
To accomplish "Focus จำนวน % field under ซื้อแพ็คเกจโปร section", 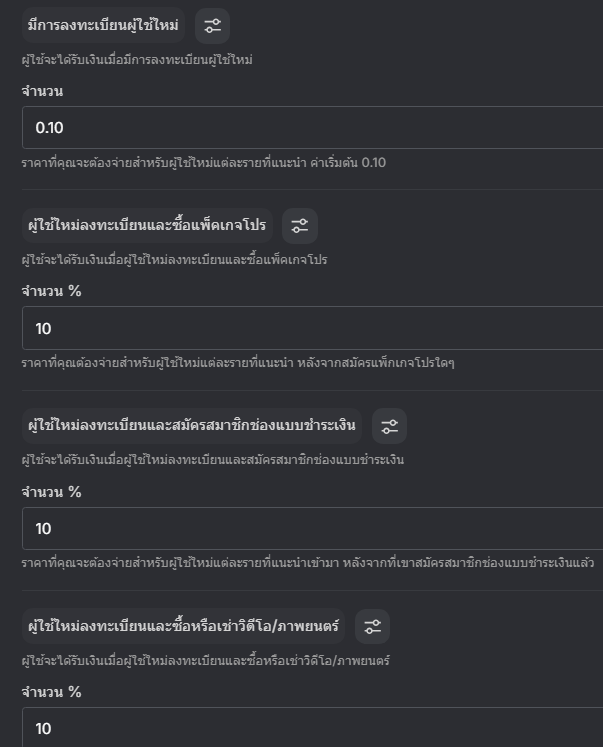I will pyautogui.click(x=312, y=328).
